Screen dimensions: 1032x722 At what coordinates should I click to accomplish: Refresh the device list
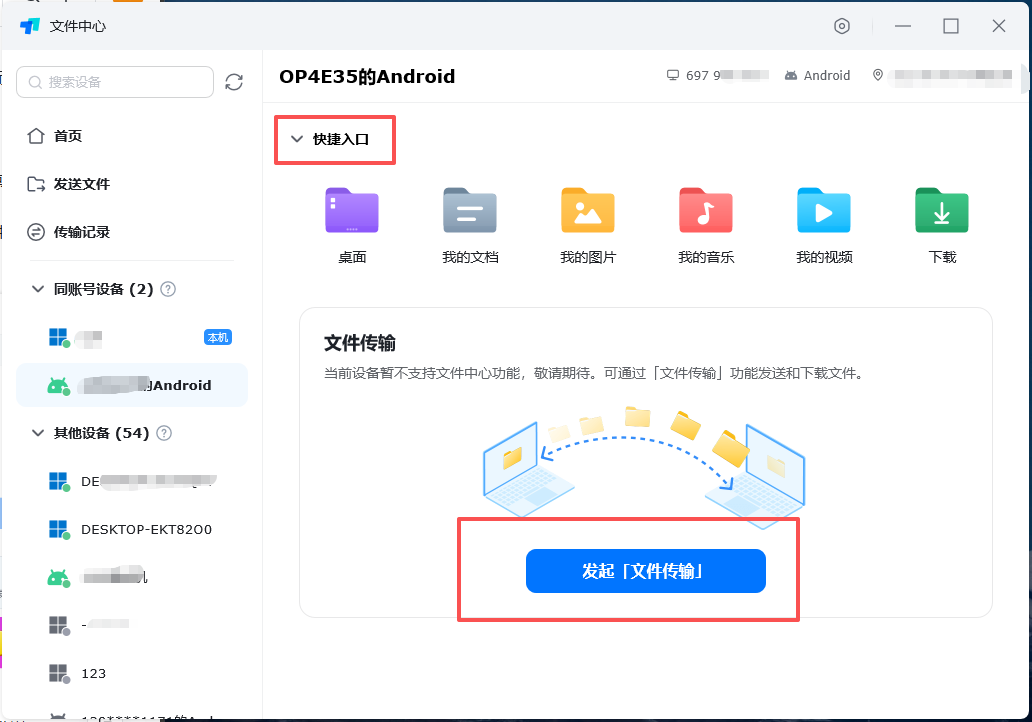click(234, 82)
